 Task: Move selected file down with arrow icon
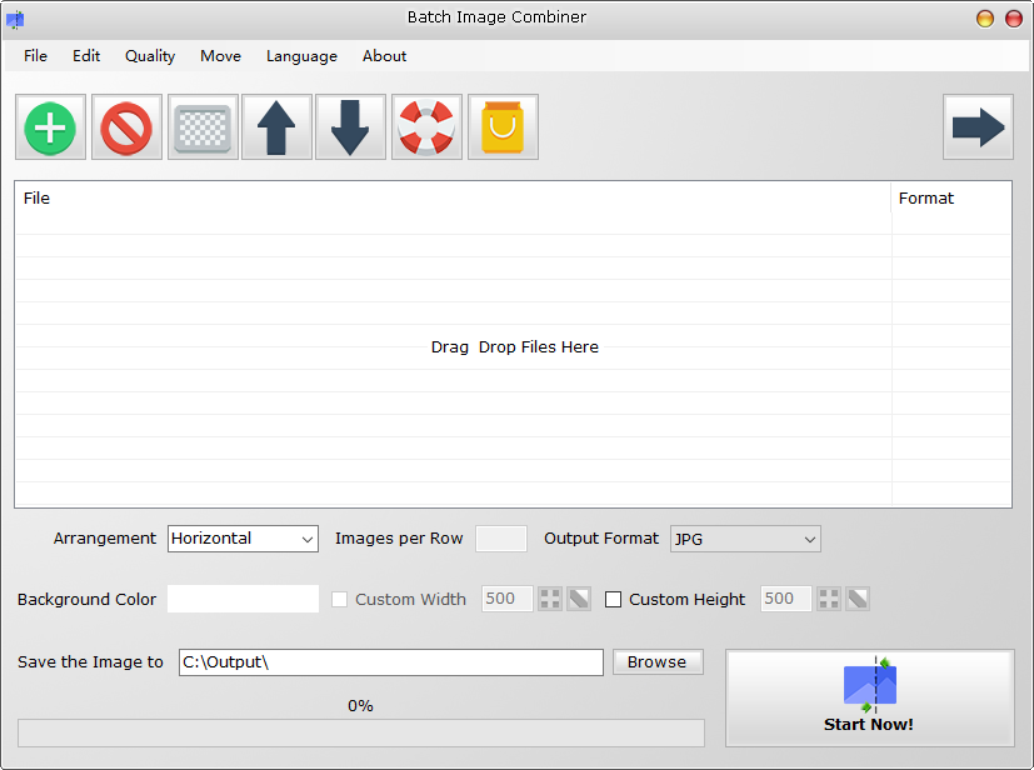point(350,128)
